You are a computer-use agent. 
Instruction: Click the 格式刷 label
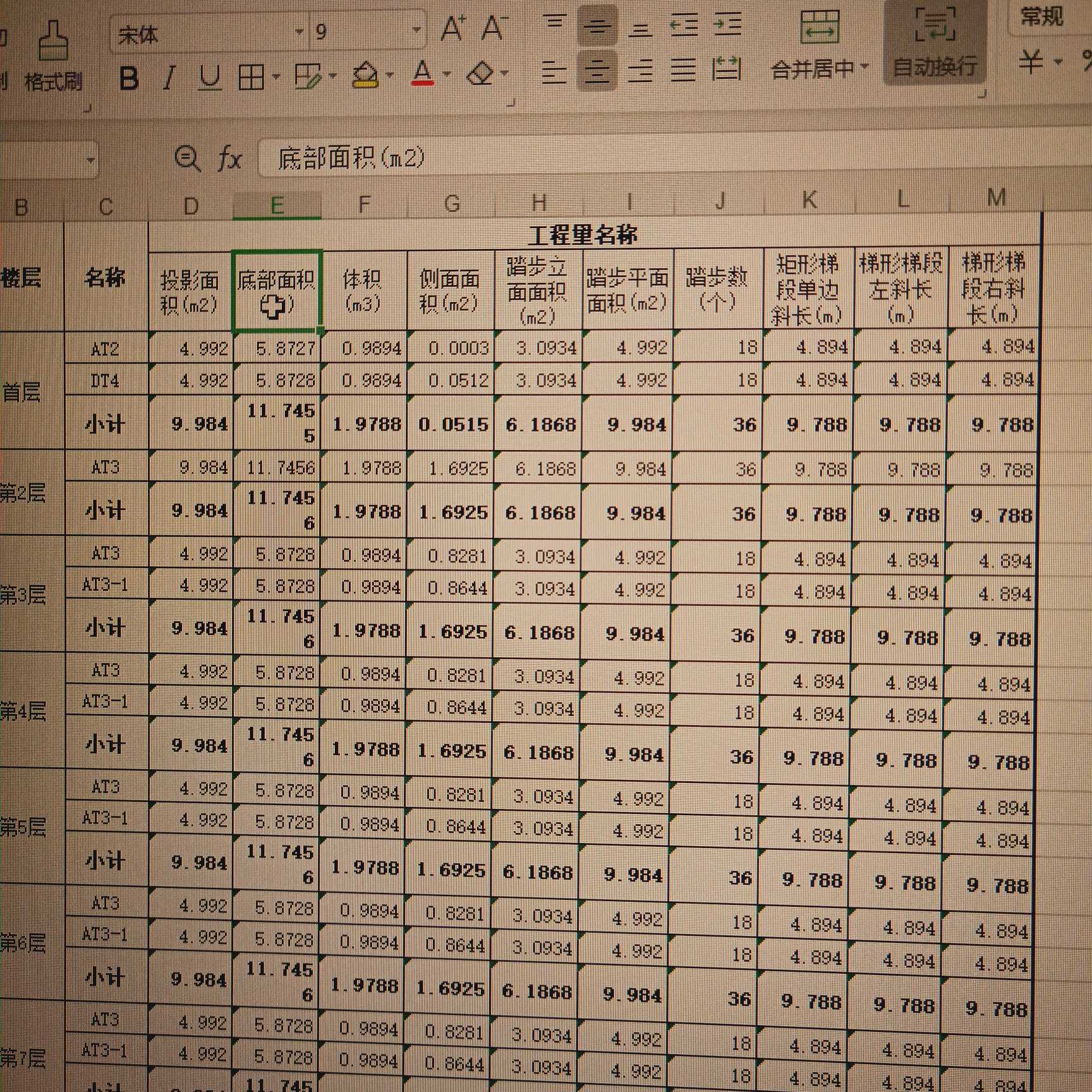(53, 81)
